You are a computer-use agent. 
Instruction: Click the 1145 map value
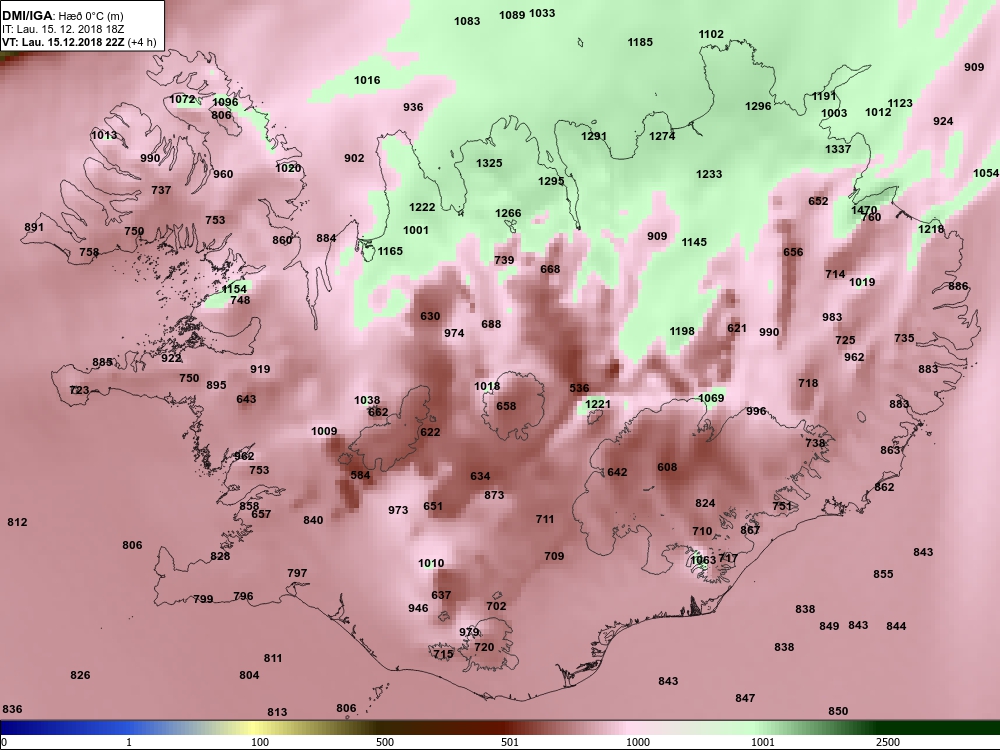(x=694, y=242)
